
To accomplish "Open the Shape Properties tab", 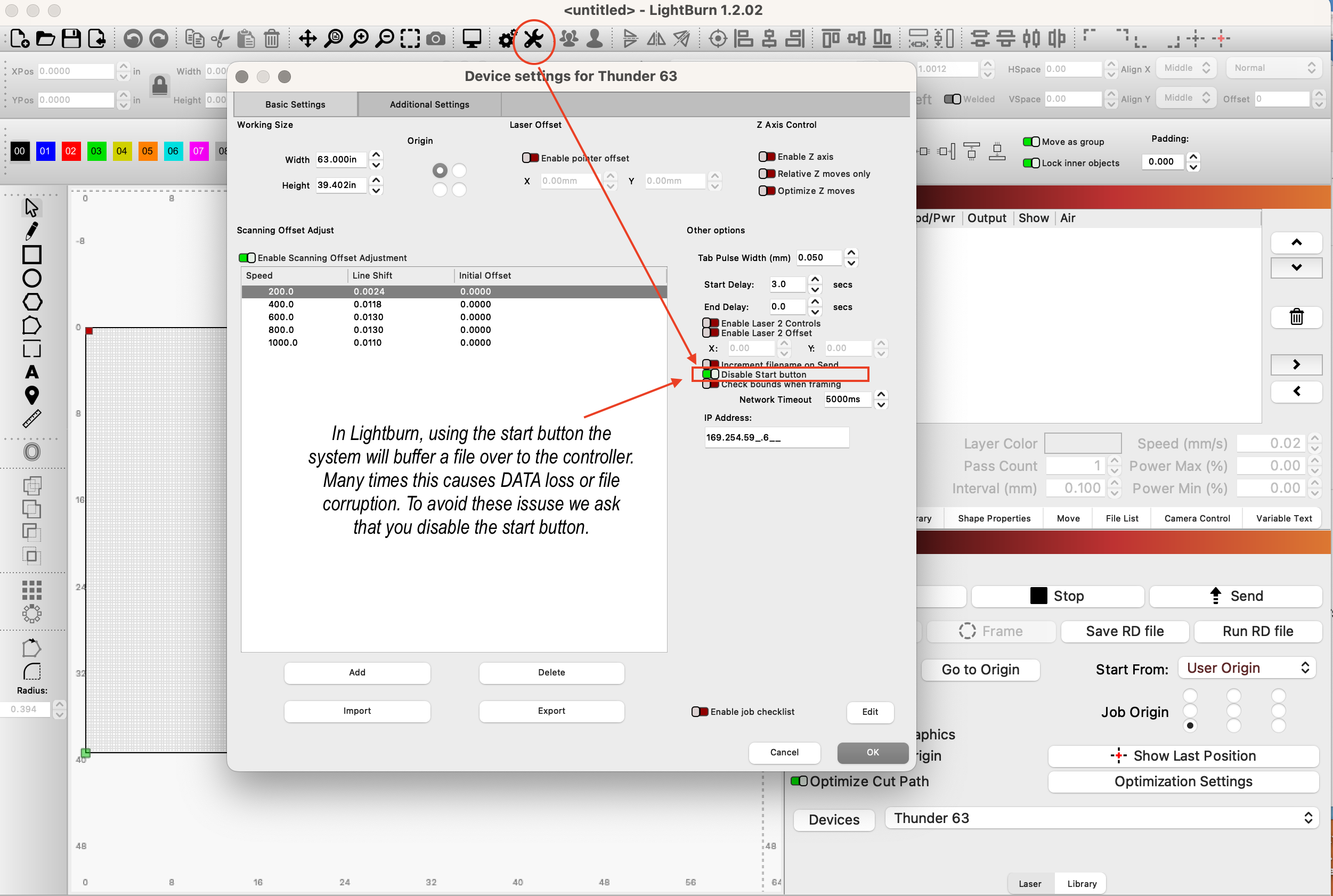I will coord(994,518).
